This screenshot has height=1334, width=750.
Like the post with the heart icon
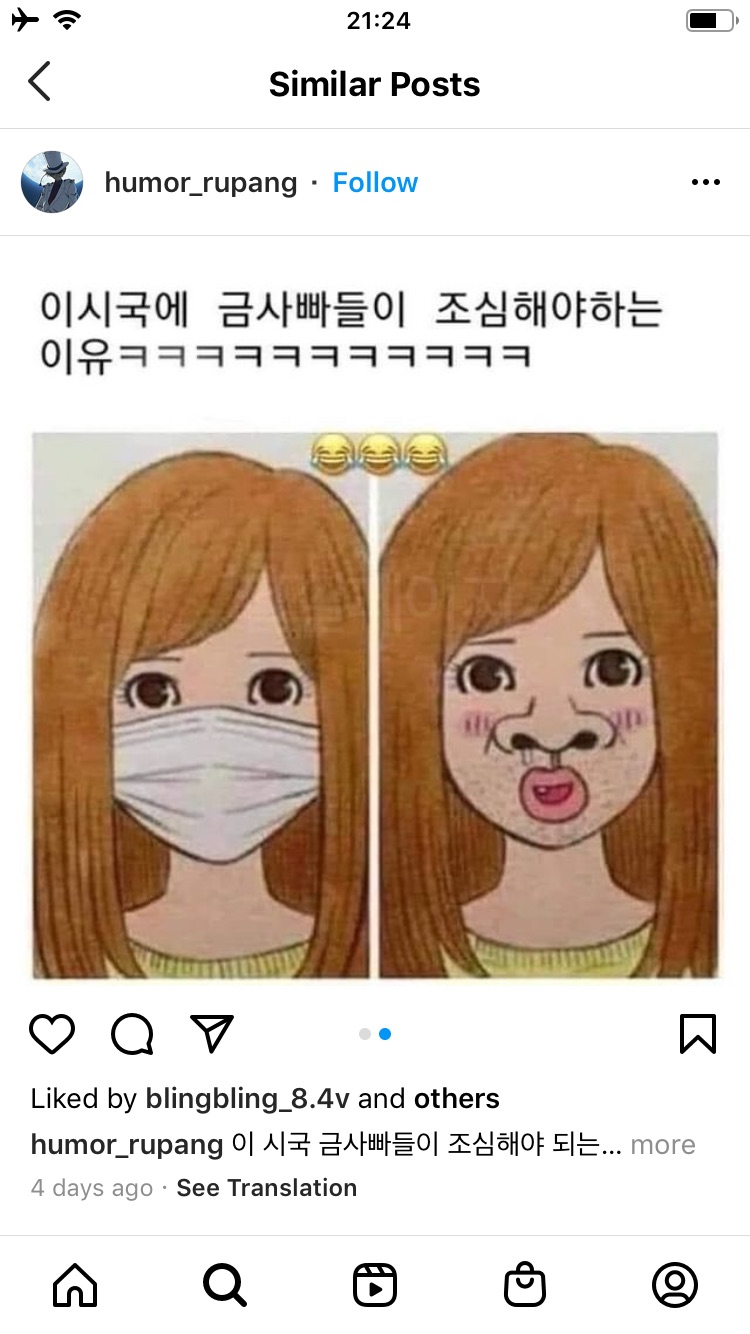point(52,1034)
